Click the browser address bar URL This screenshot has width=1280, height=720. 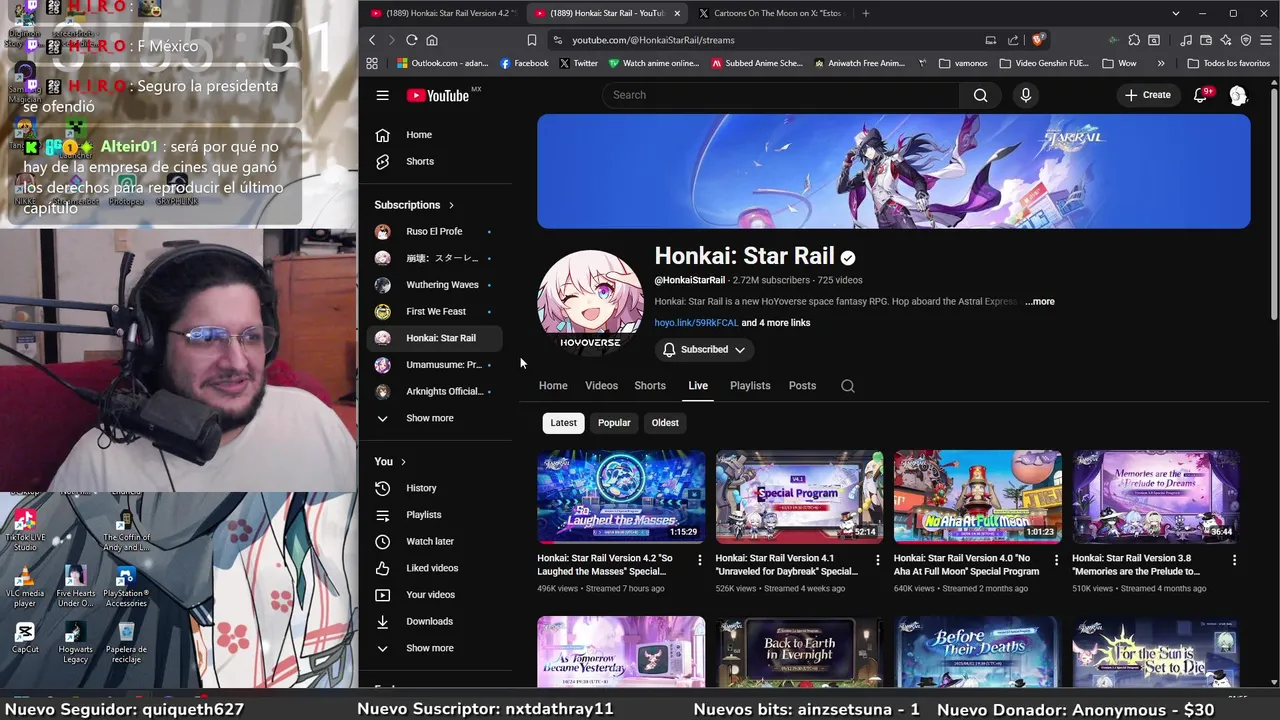click(653, 40)
